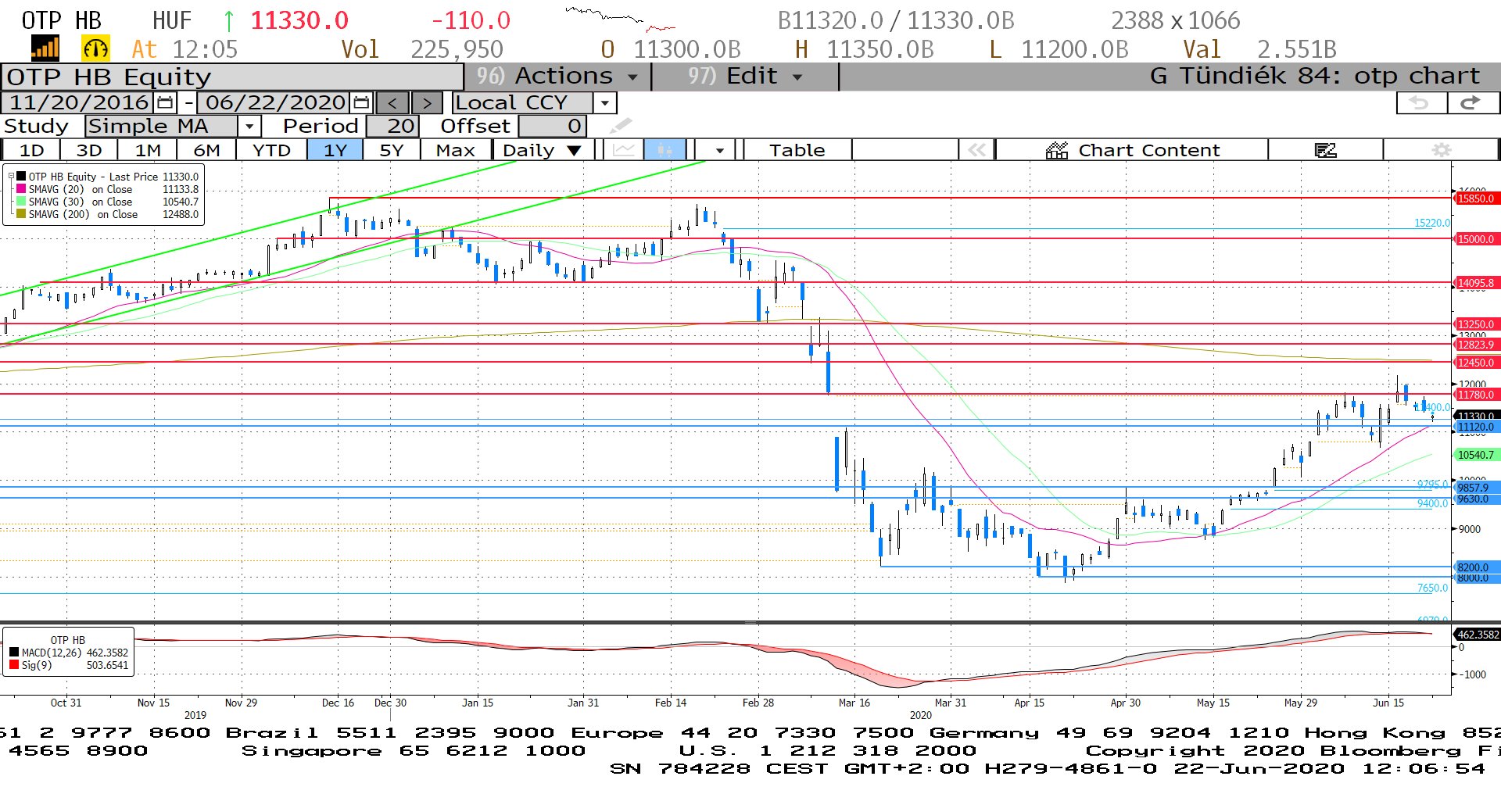This screenshot has width=1501, height=812.
Task: Click the start date 11/20/2016 field
Action: [x=78, y=102]
